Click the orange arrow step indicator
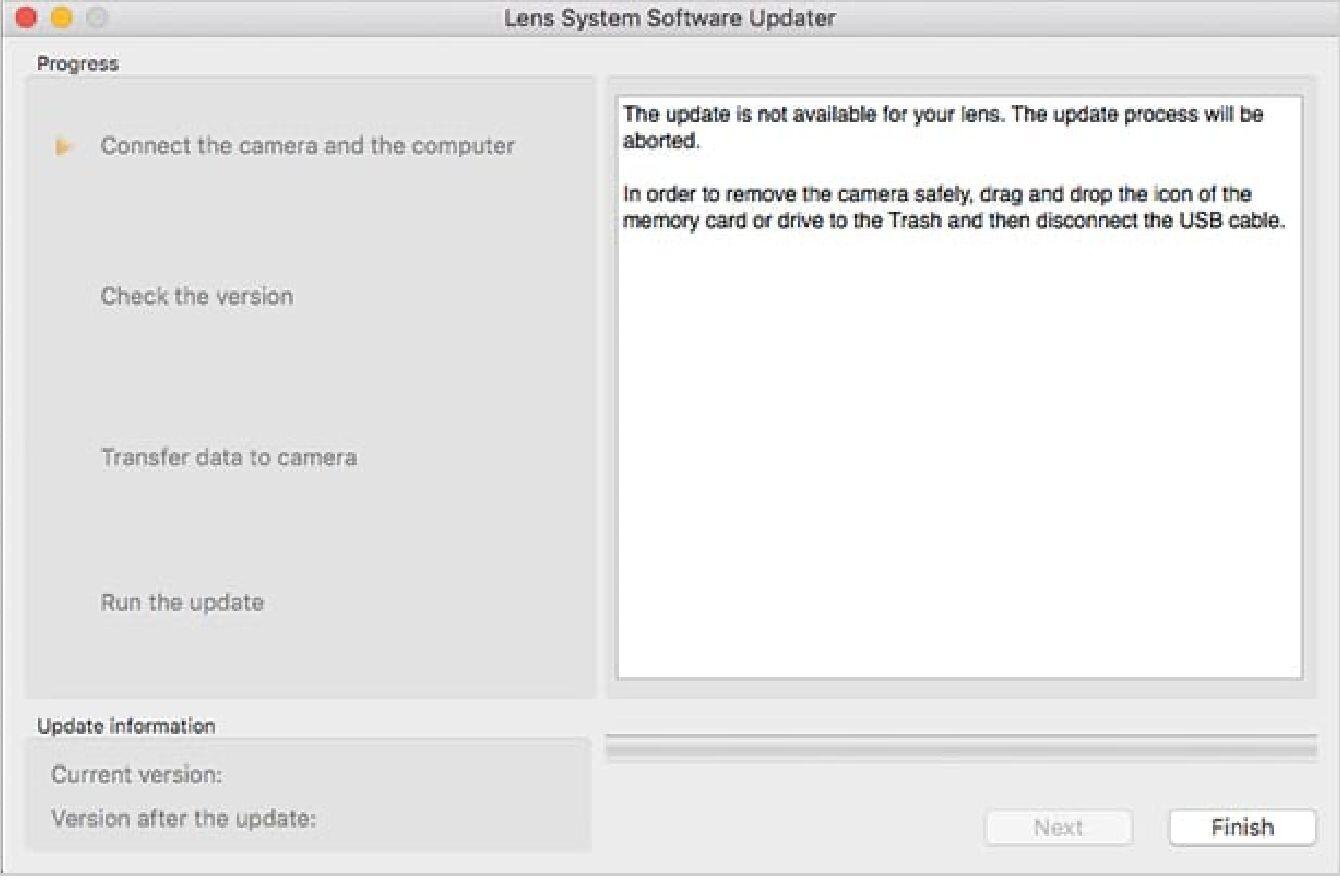 point(64,147)
